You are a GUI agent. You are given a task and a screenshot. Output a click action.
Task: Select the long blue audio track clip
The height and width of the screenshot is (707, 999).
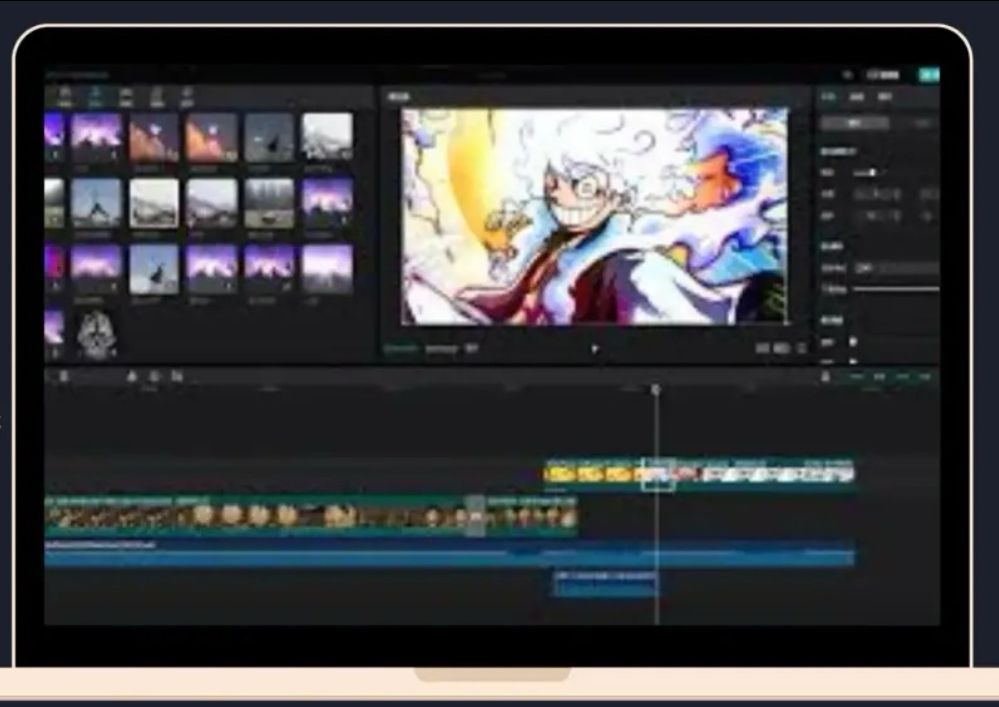tap(450, 556)
